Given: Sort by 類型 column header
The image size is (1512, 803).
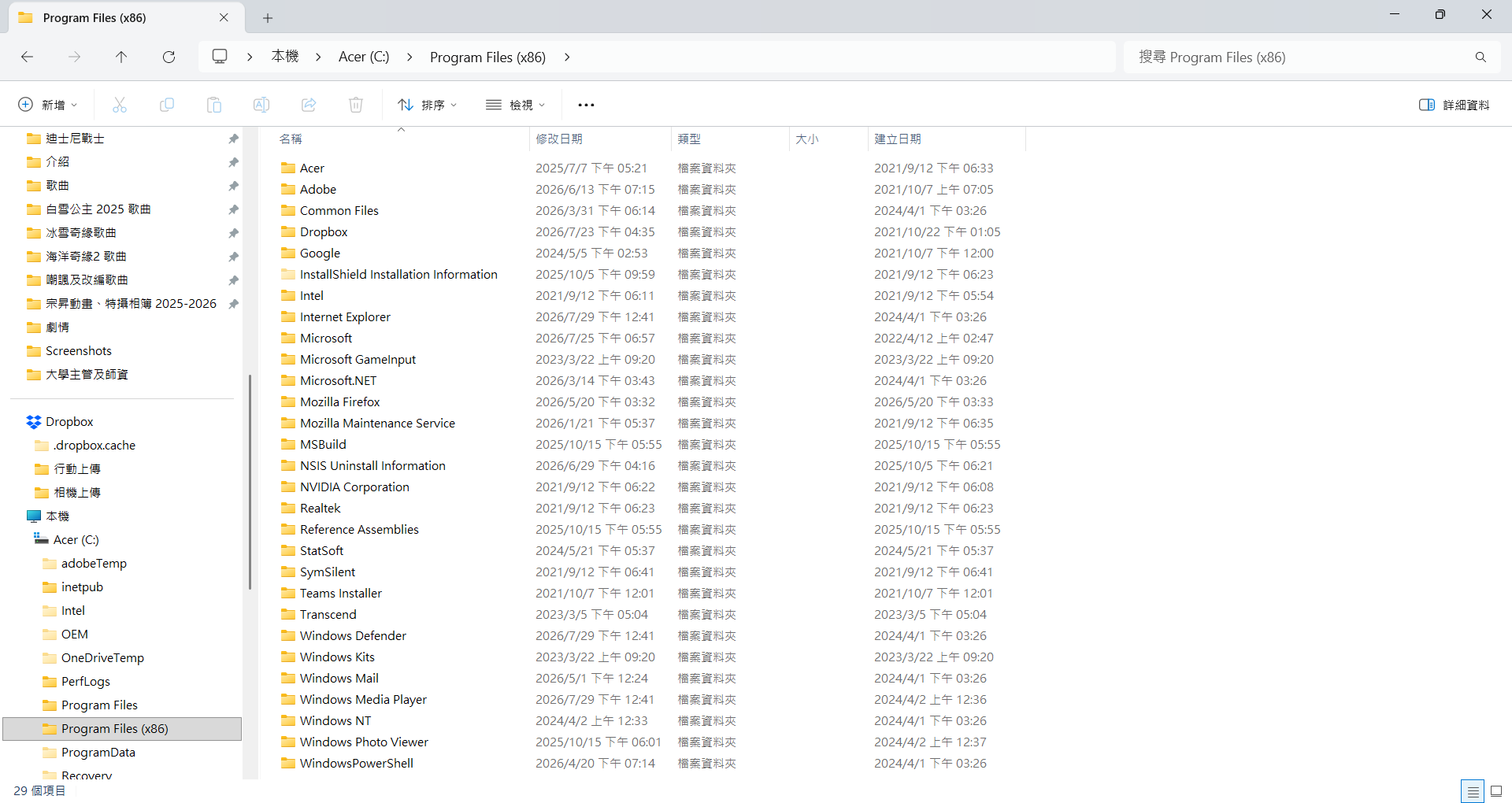Looking at the screenshot, I should pyautogui.click(x=730, y=139).
